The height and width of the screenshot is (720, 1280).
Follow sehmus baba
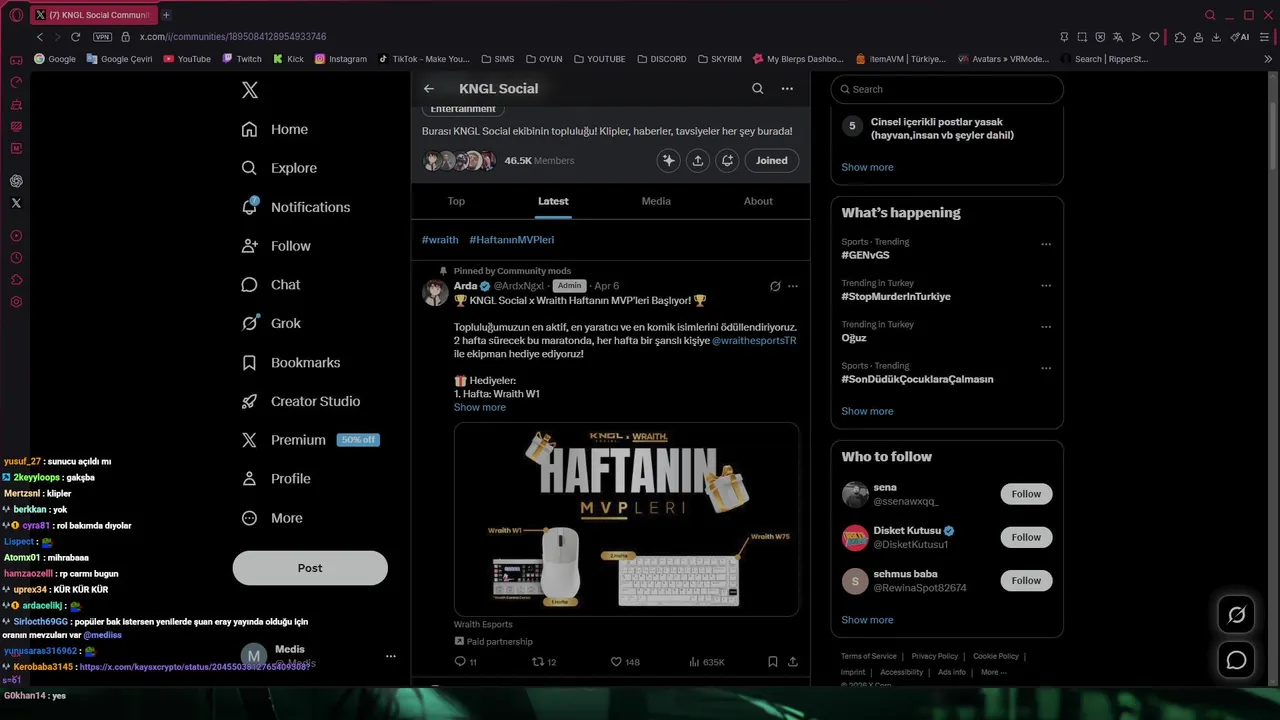pyautogui.click(x=1026, y=580)
